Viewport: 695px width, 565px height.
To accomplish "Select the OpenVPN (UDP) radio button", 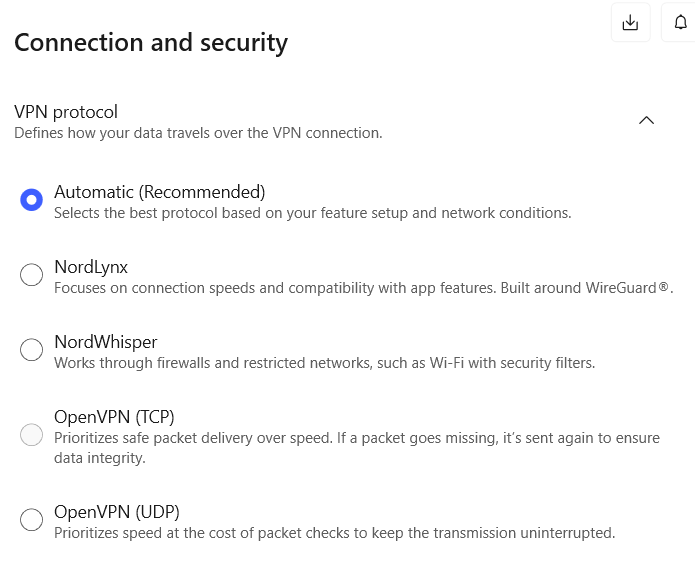I will coord(32,520).
